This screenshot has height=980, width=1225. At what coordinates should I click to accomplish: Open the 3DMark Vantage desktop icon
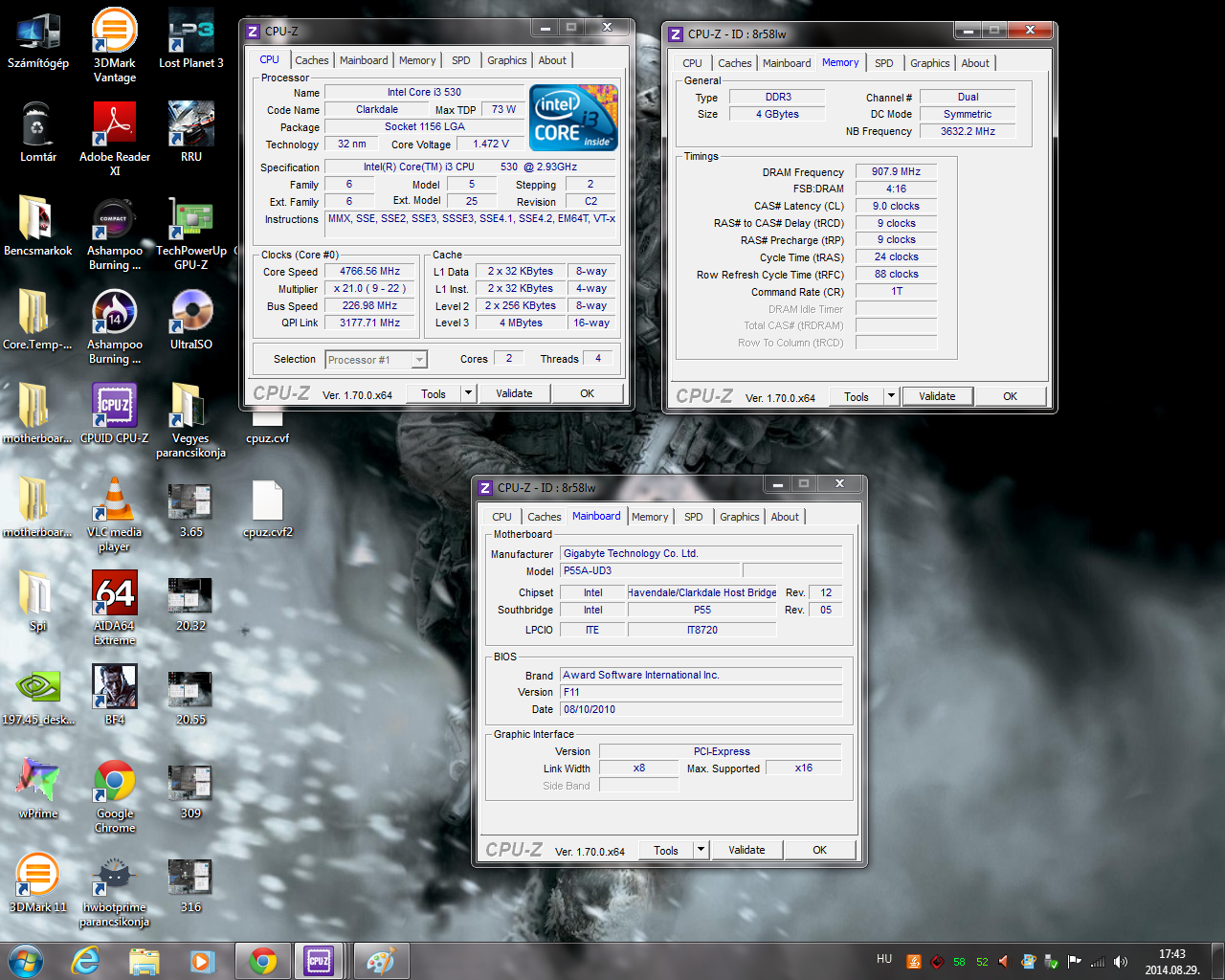(x=115, y=44)
